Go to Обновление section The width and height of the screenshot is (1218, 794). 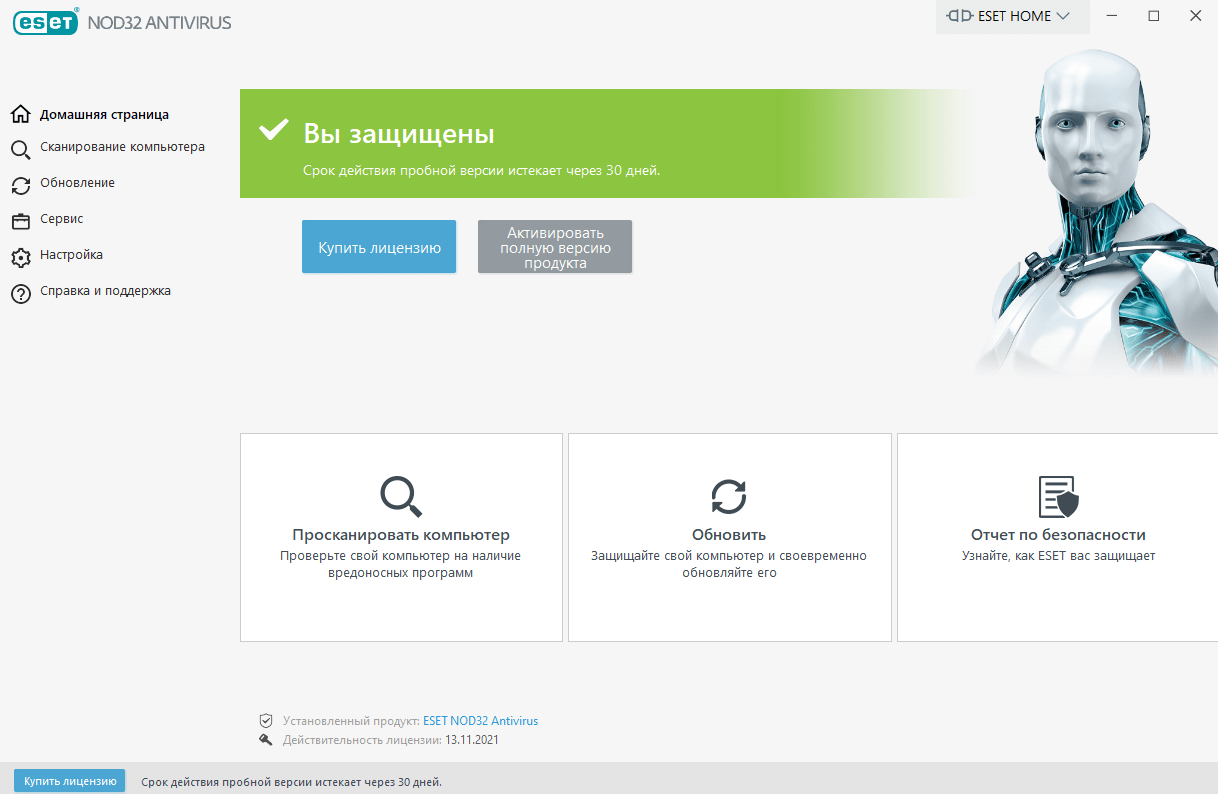pyautogui.click(x=77, y=183)
